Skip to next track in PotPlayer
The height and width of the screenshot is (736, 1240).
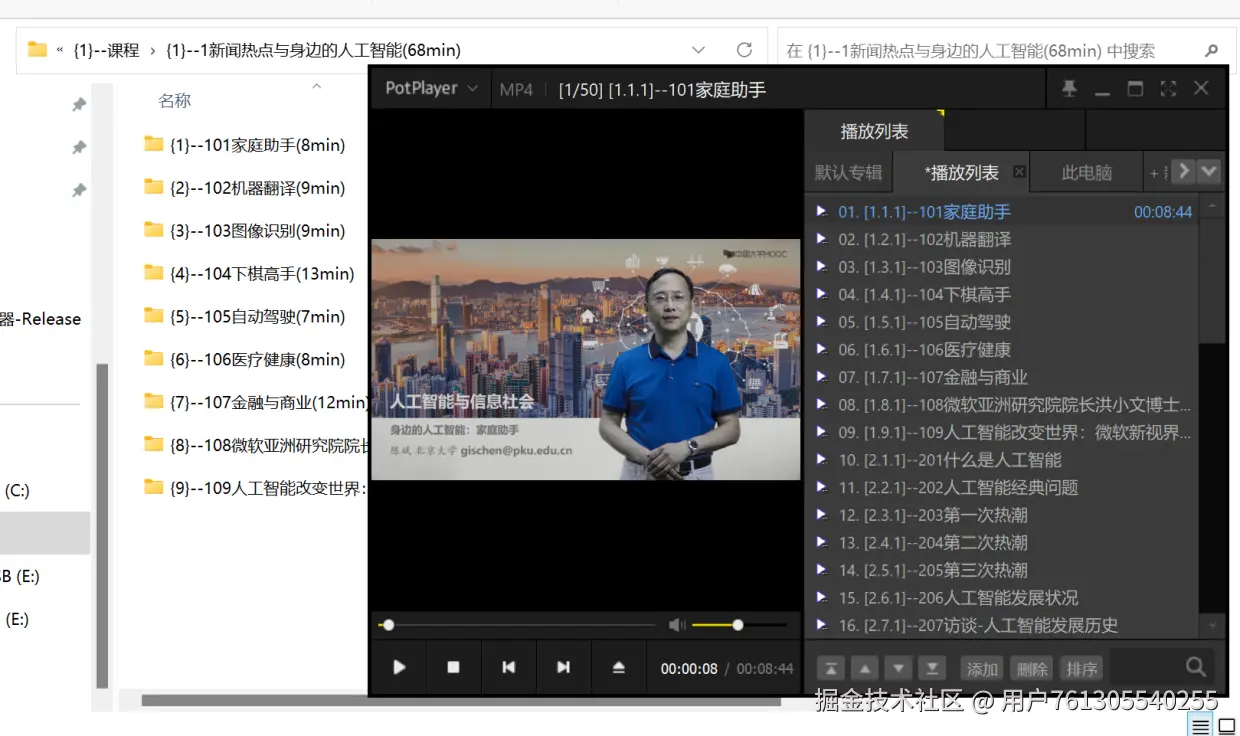tap(563, 667)
